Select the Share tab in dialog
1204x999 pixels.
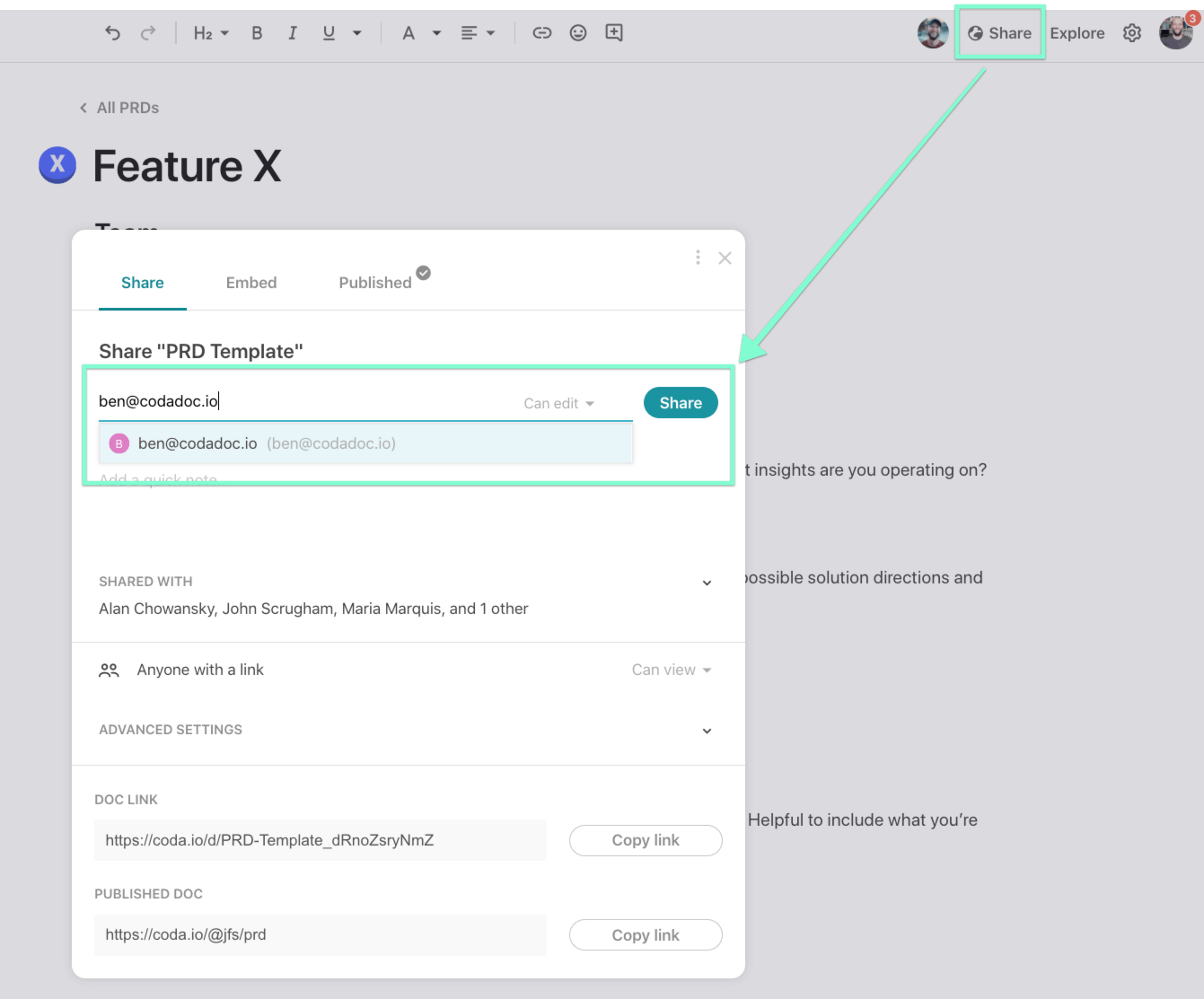tap(143, 283)
